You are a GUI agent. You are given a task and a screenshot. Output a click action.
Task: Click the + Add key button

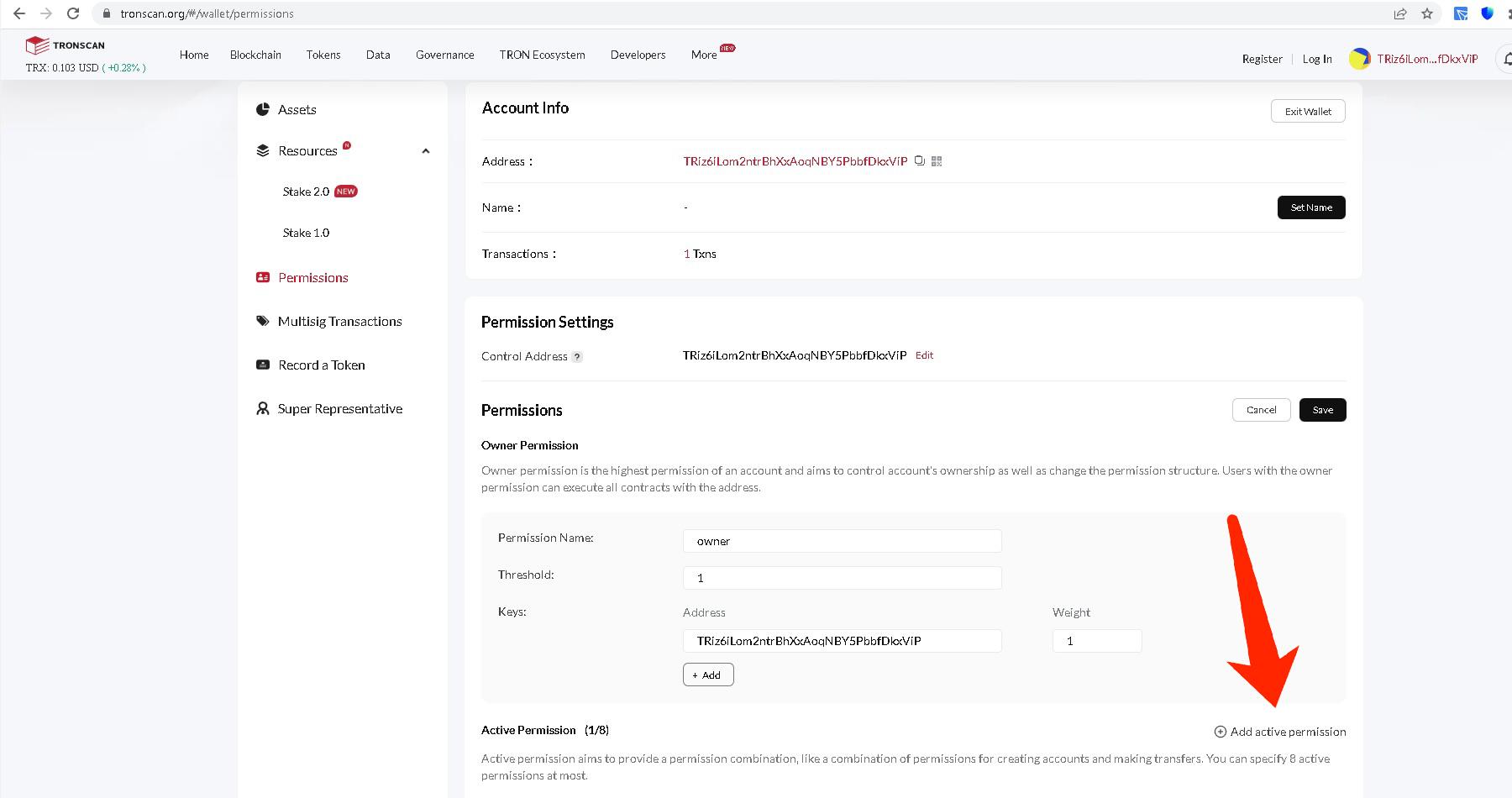[x=708, y=675]
